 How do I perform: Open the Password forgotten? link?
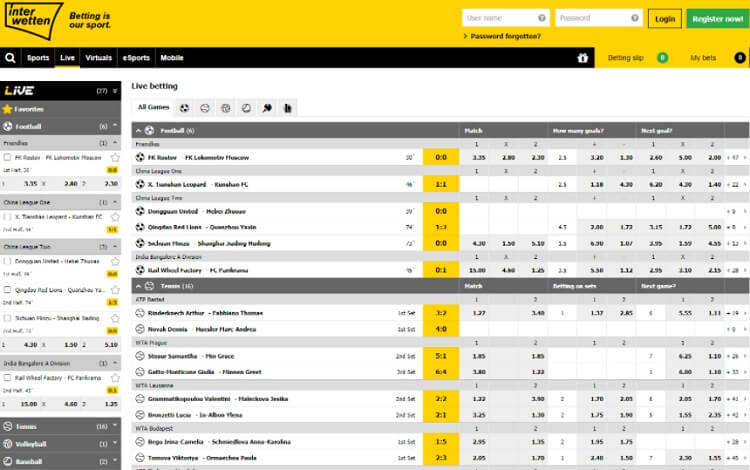click(x=506, y=36)
